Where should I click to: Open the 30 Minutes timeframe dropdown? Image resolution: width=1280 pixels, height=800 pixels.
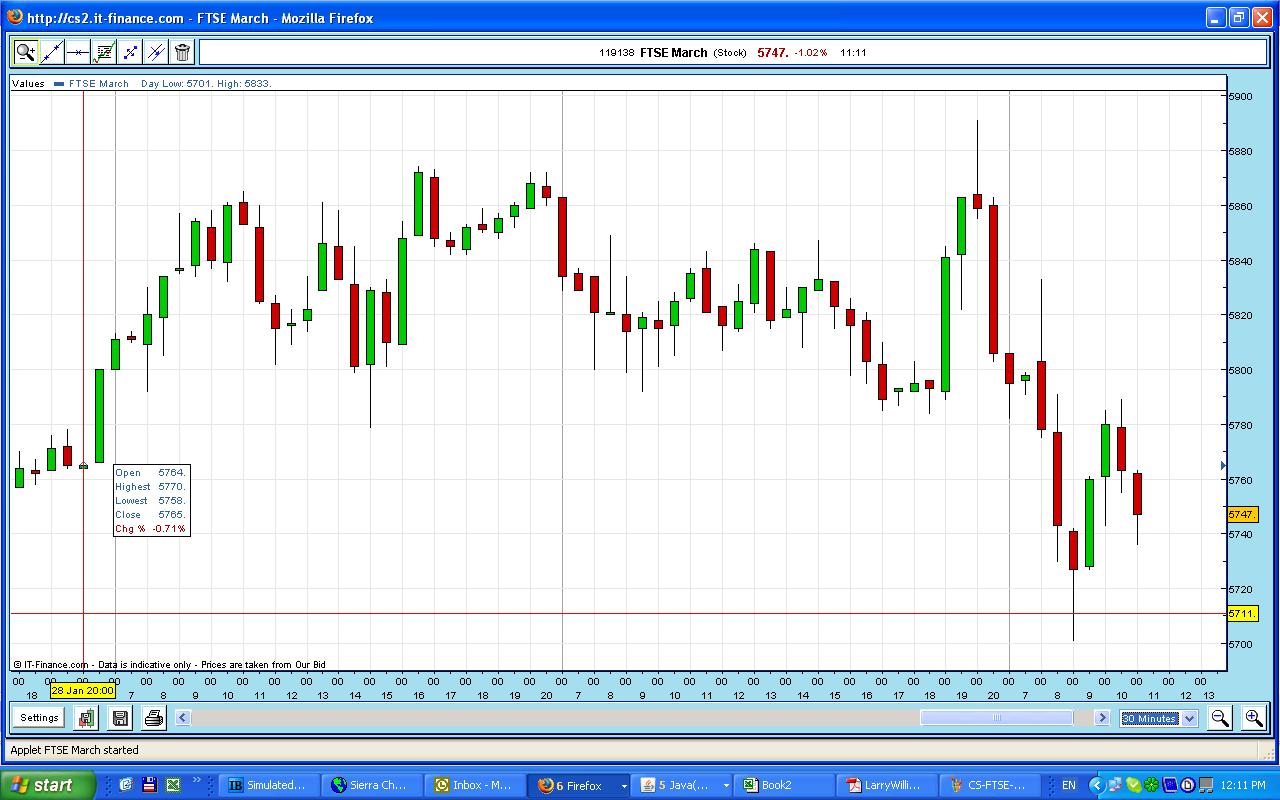(x=1159, y=718)
